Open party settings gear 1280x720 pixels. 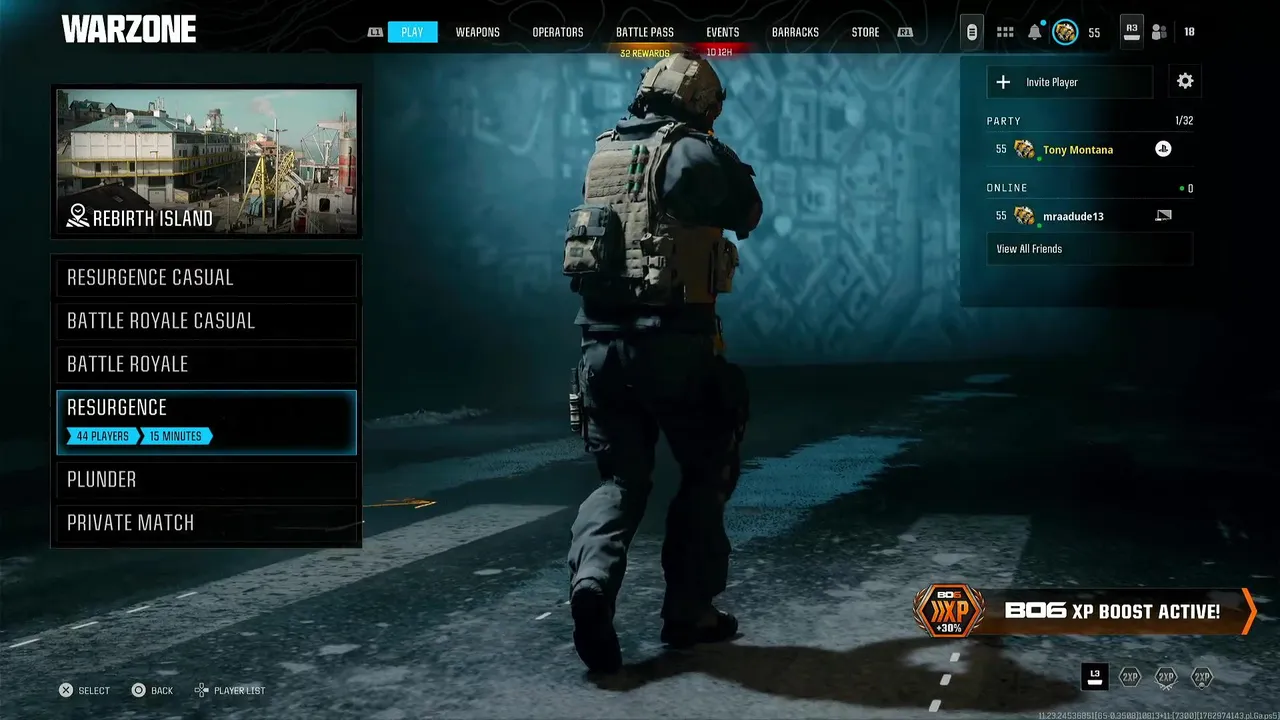pyautogui.click(x=1185, y=82)
